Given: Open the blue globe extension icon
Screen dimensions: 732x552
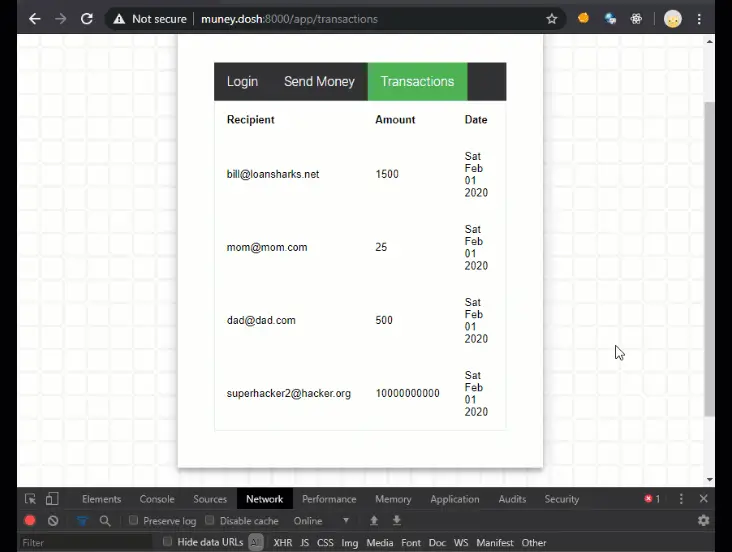Looking at the screenshot, I should click(610, 19).
